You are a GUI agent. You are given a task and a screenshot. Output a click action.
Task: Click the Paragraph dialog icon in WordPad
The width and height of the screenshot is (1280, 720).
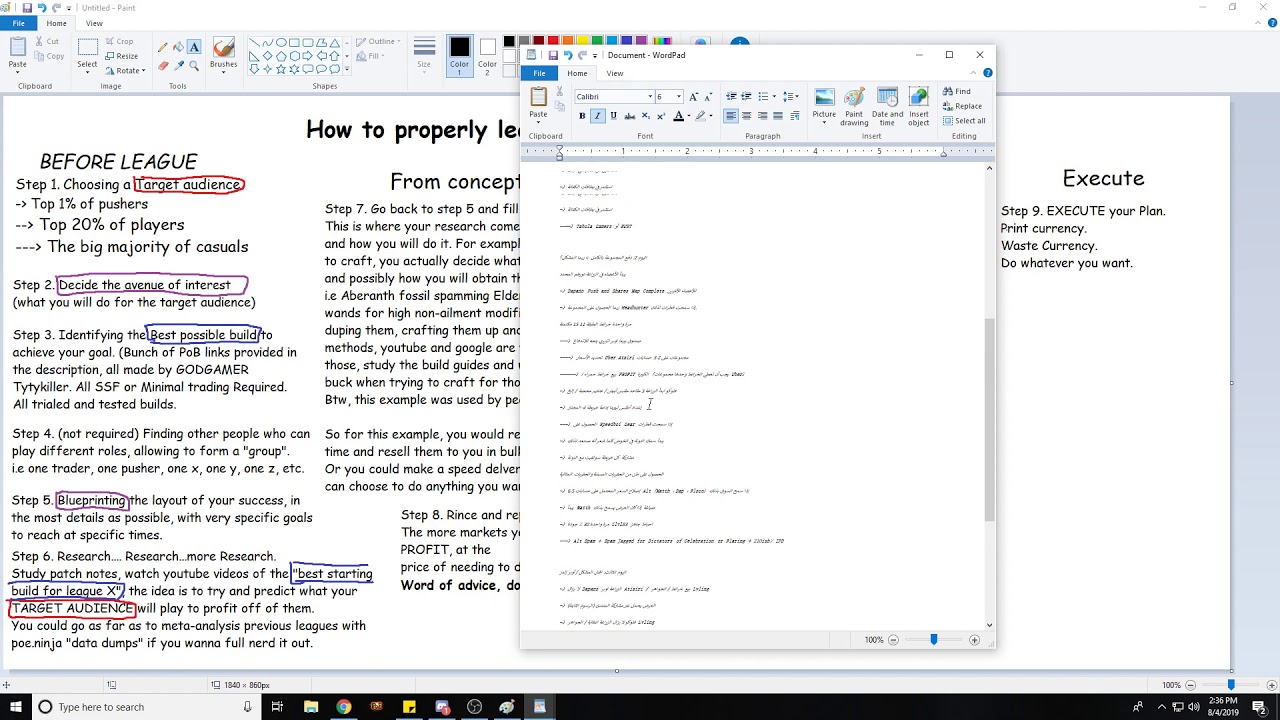pos(795,116)
